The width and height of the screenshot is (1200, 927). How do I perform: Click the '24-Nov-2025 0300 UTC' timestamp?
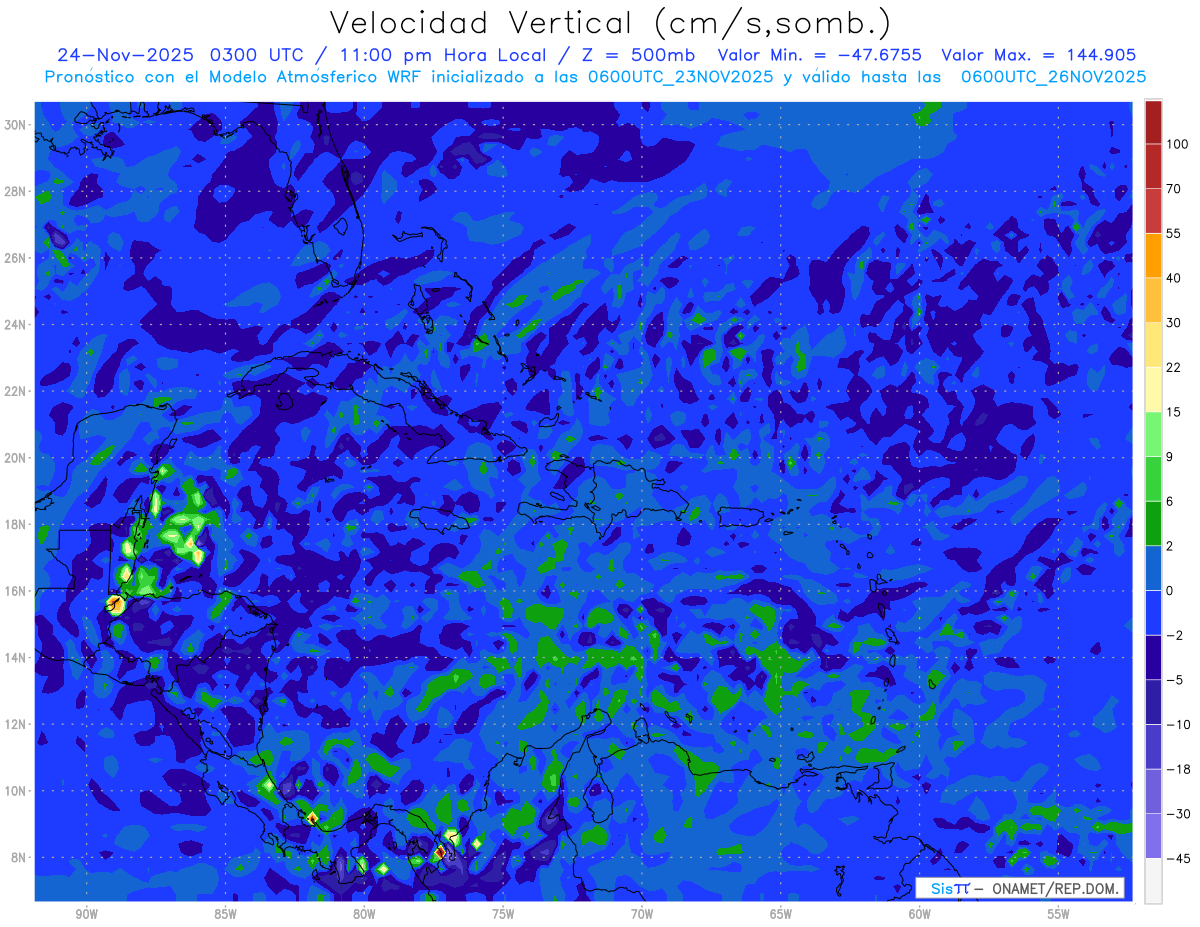[181, 55]
